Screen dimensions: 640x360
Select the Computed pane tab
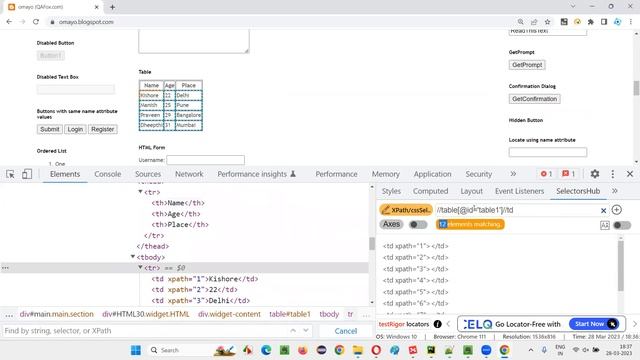tap(430, 191)
